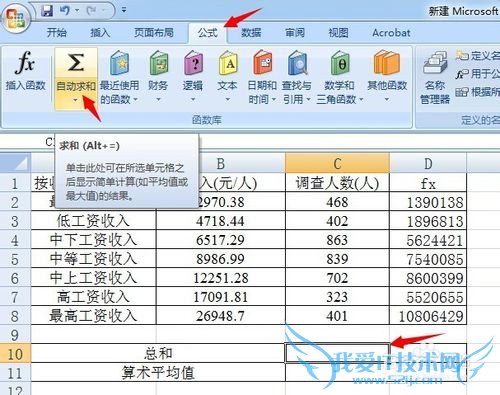Viewport: 500px width, 395px height.
Task: Open 日期和时间 functions icon
Action: click(263, 62)
